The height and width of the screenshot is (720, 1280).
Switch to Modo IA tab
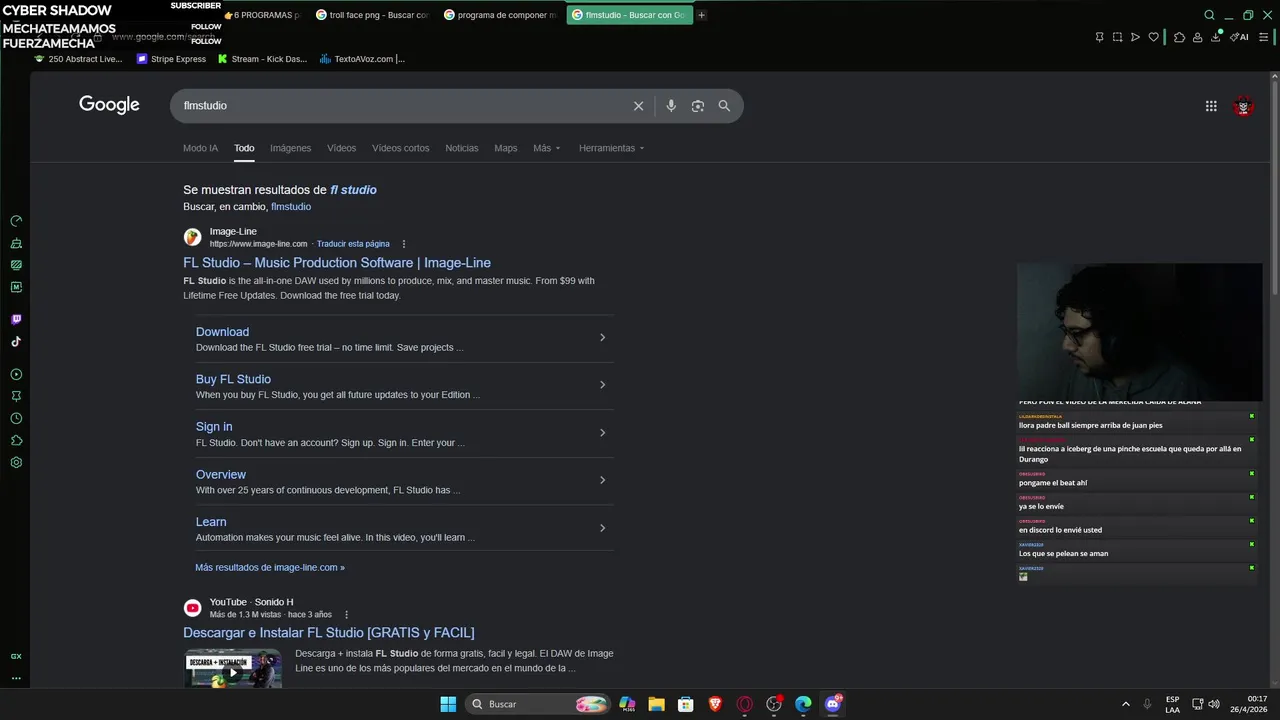click(x=200, y=148)
